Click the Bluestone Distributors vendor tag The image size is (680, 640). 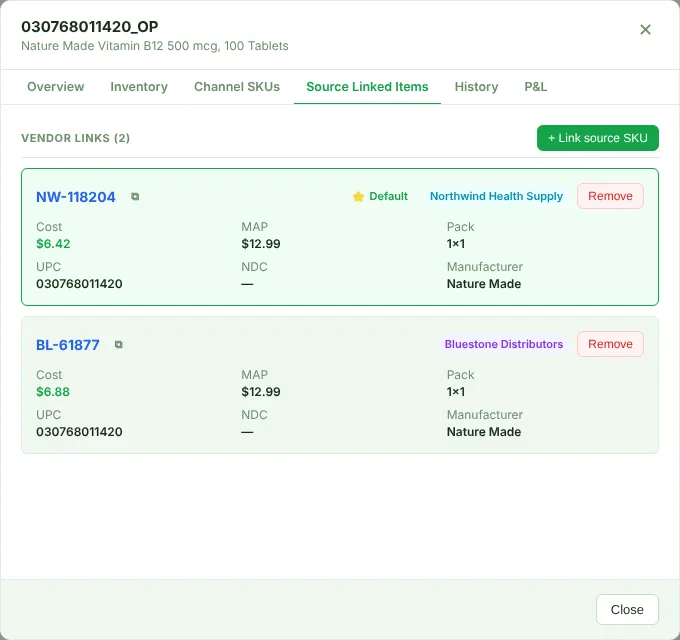click(503, 344)
